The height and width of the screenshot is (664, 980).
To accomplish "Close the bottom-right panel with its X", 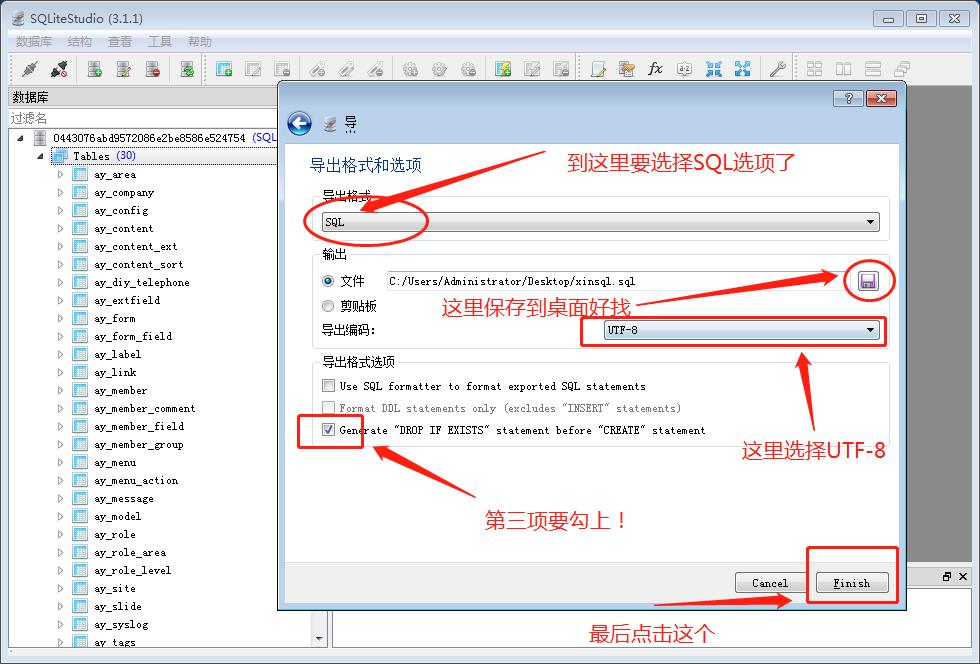I will 962,576.
